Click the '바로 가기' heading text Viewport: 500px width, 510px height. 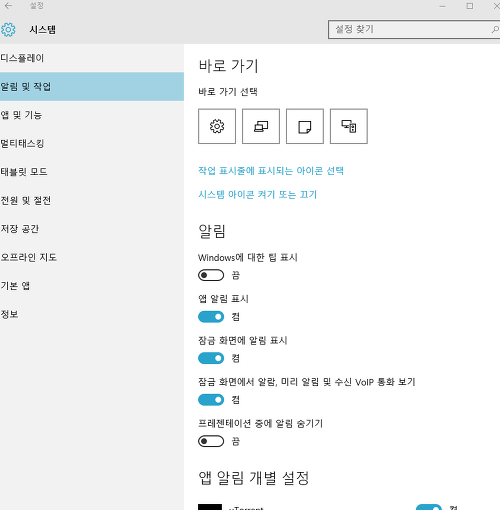pyautogui.click(x=228, y=66)
